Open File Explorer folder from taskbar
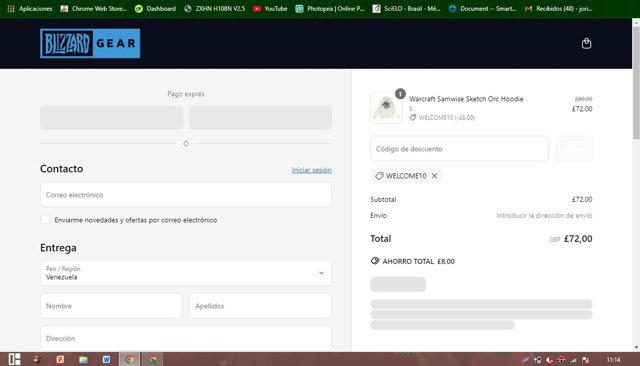 [x=83, y=359]
